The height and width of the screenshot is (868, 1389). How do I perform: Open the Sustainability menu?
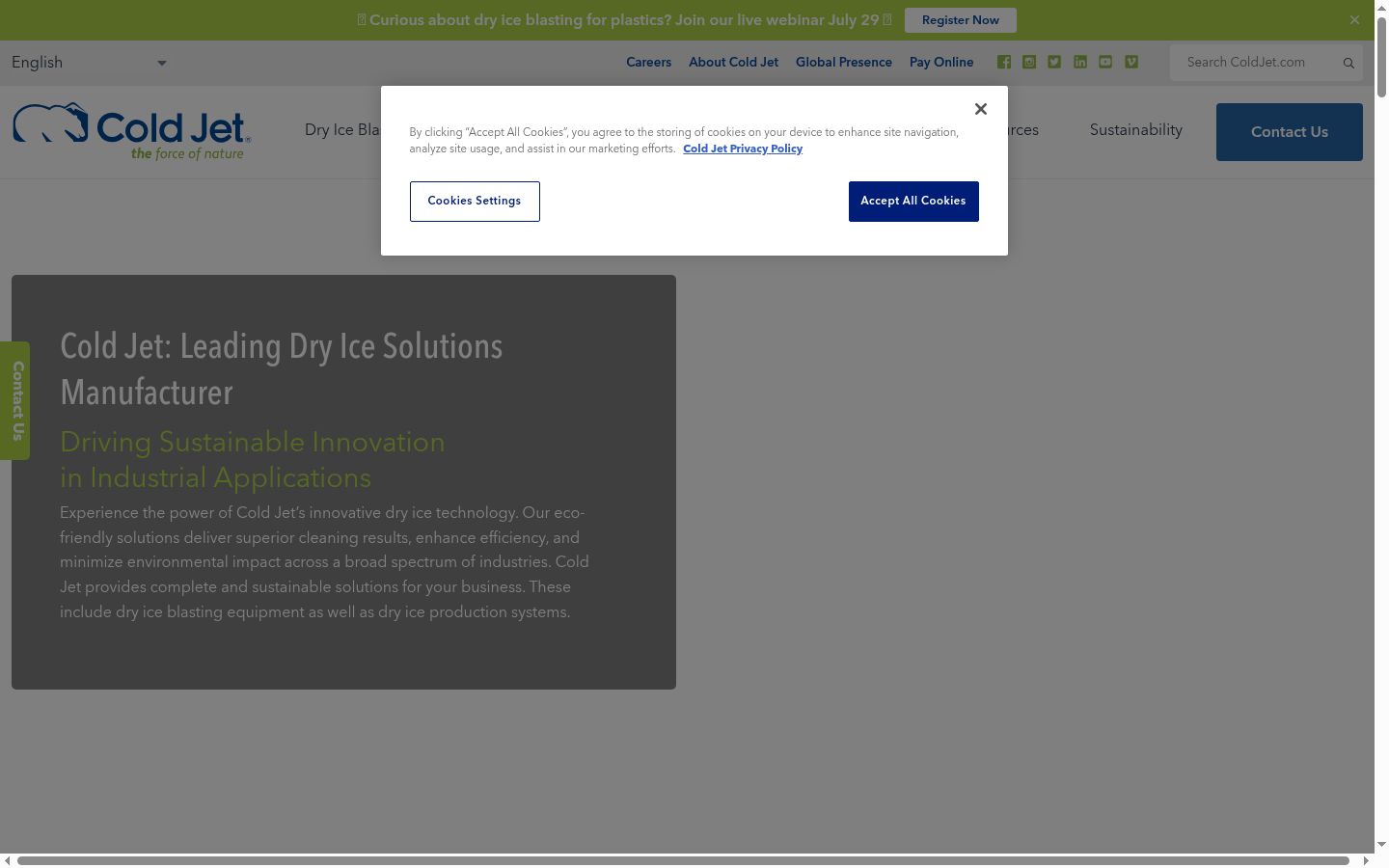click(1136, 130)
